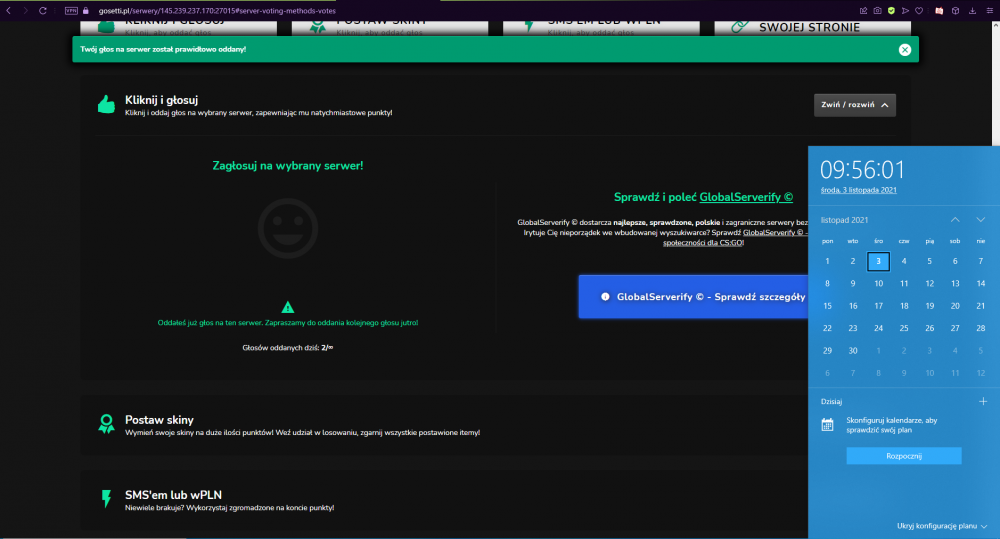Click the gosetti.pl URL address field
The image size is (1000, 539).
click(217, 11)
